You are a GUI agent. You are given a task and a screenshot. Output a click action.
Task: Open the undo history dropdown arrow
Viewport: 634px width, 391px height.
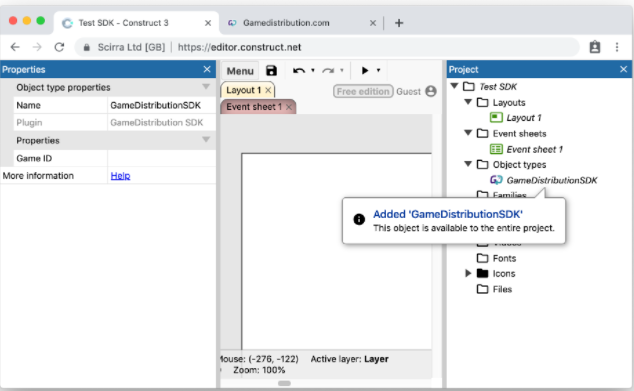[313, 71]
